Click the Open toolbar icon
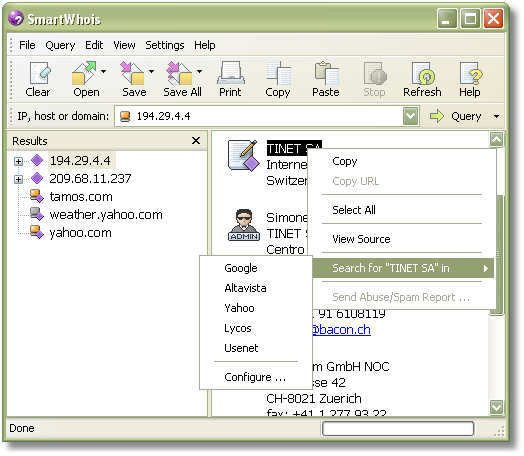 (x=84, y=73)
